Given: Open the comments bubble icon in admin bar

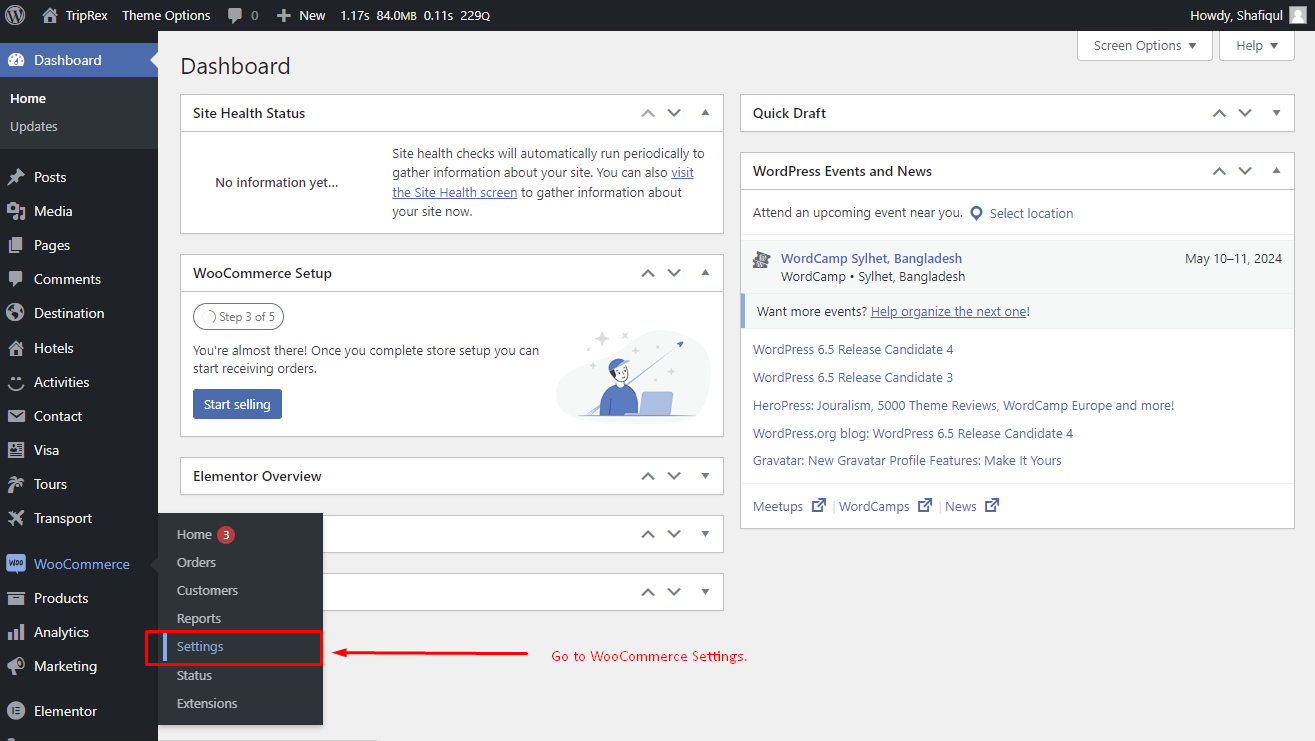Looking at the screenshot, I should click(x=235, y=16).
